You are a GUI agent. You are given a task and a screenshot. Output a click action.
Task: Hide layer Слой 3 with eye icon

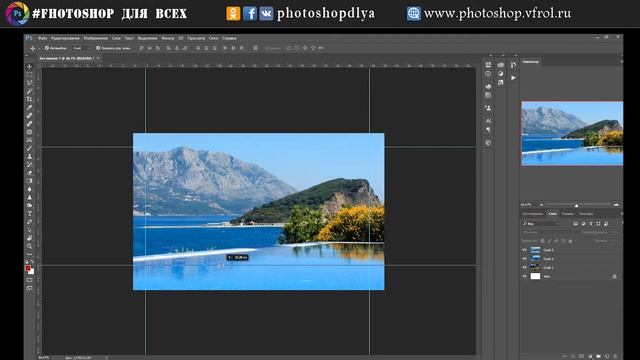pyautogui.click(x=525, y=250)
